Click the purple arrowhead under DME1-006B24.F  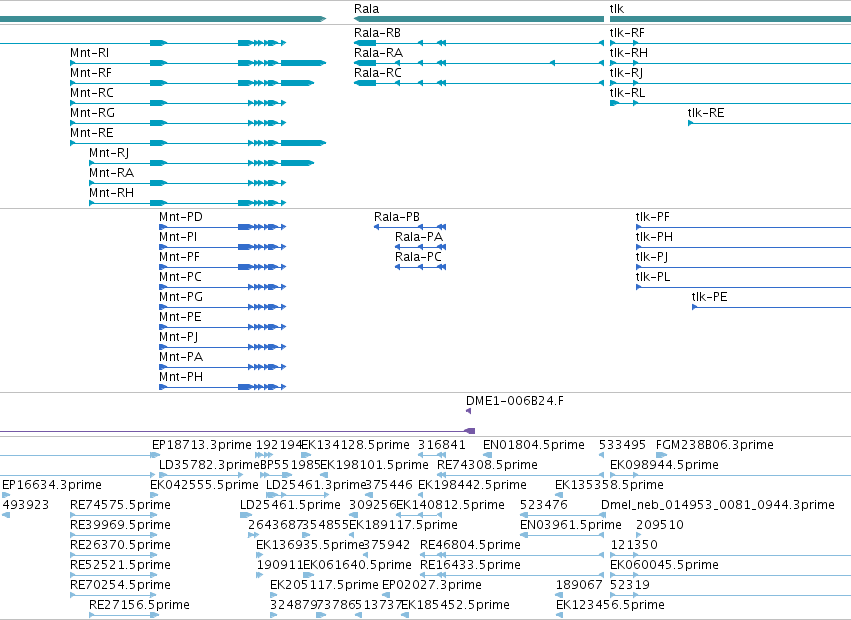pos(468,411)
